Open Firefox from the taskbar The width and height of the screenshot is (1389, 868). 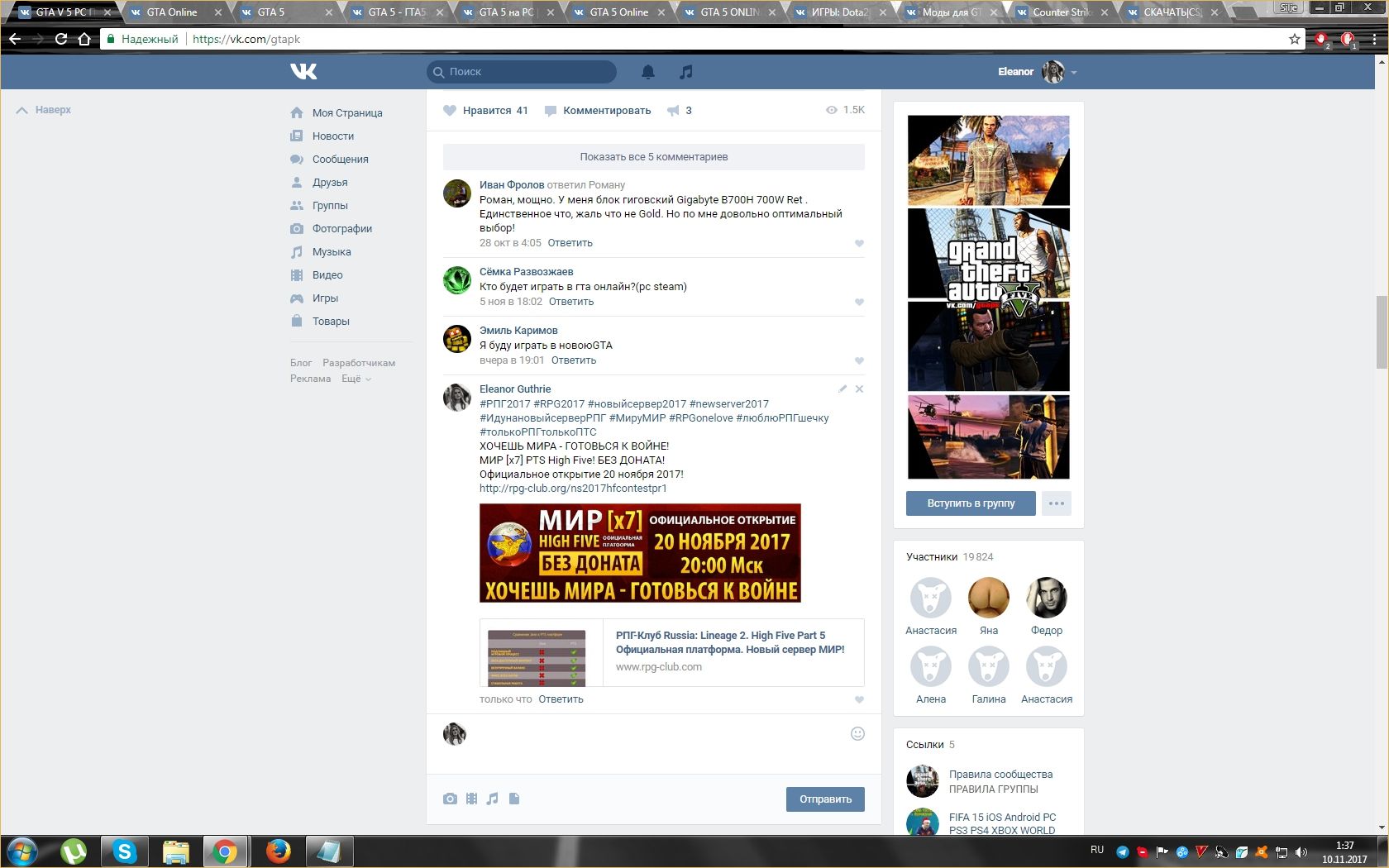[279, 851]
